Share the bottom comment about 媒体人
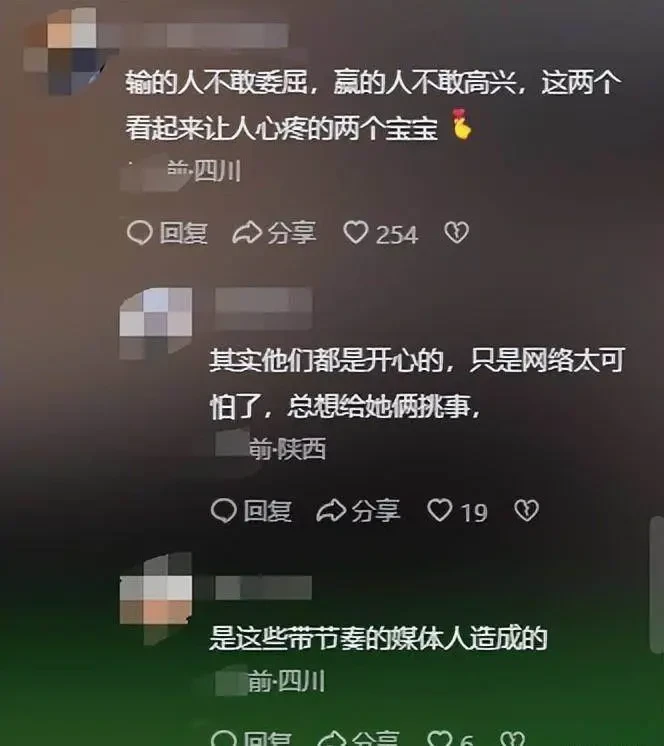This screenshot has height=746, width=664. (358, 738)
